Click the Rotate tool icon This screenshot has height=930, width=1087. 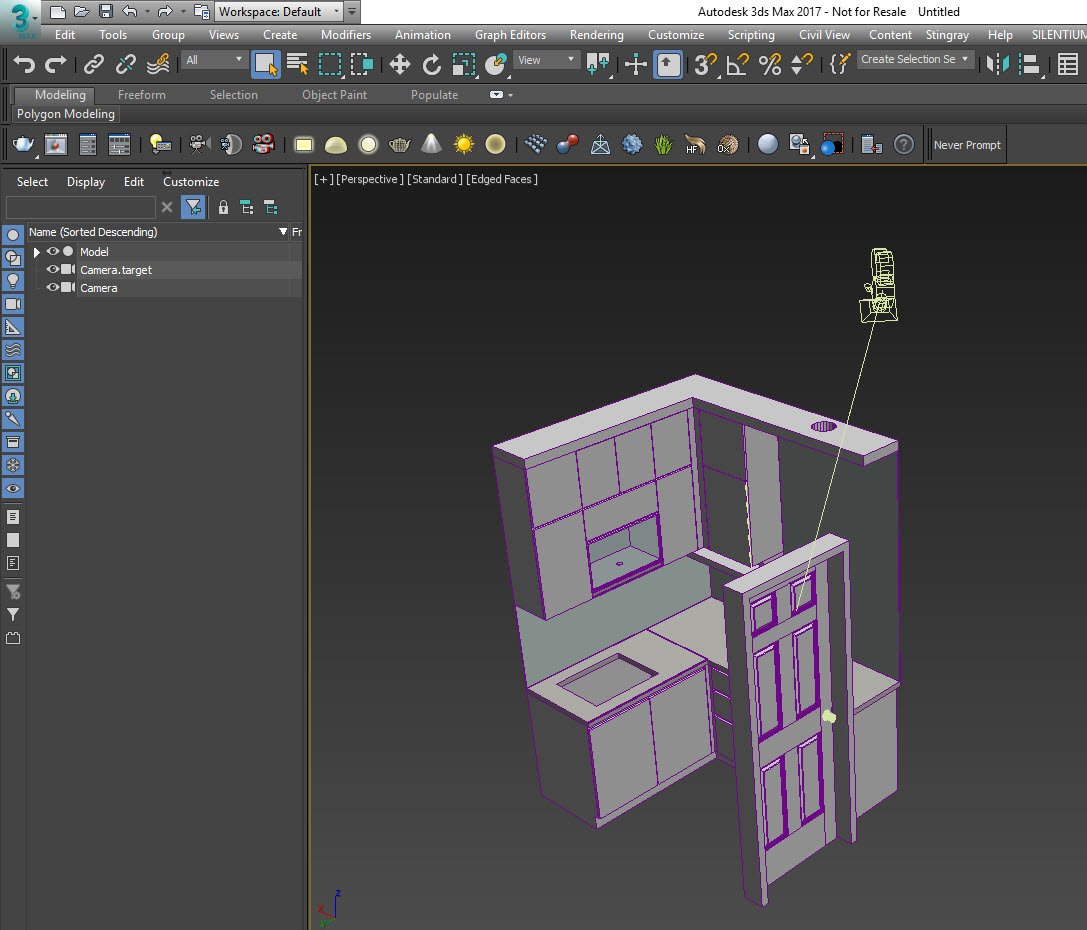(432, 65)
